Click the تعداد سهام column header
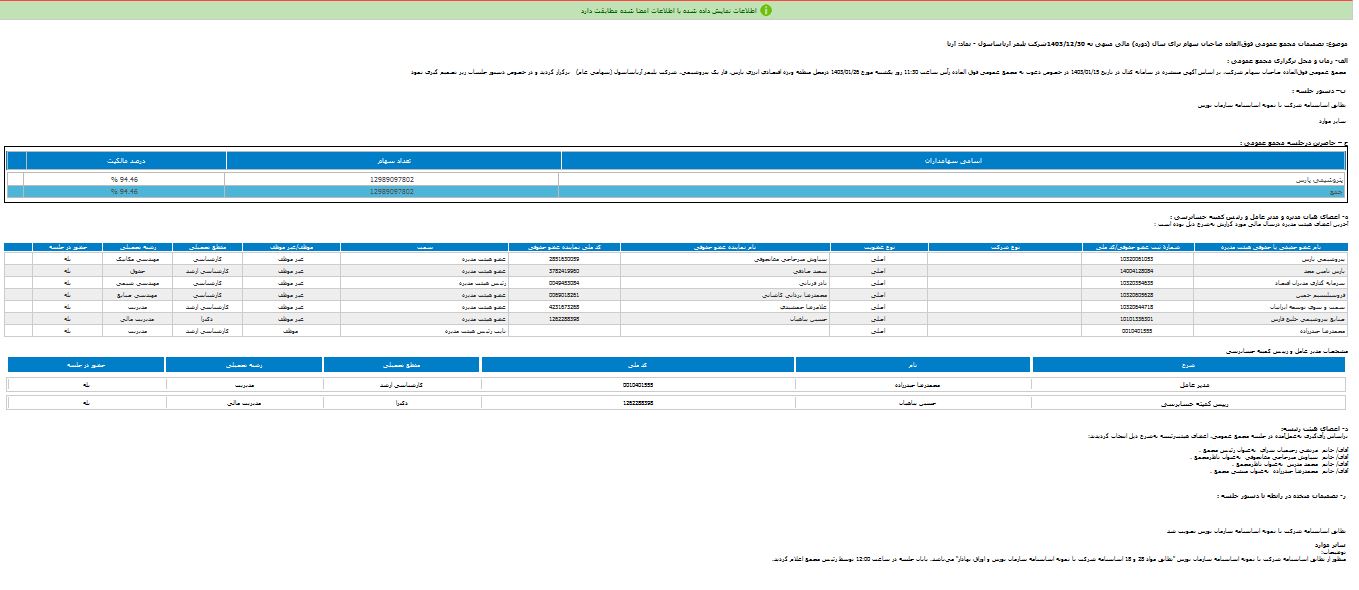Image resolution: width=1359 pixels, height=590 pixels. [x=394, y=160]
